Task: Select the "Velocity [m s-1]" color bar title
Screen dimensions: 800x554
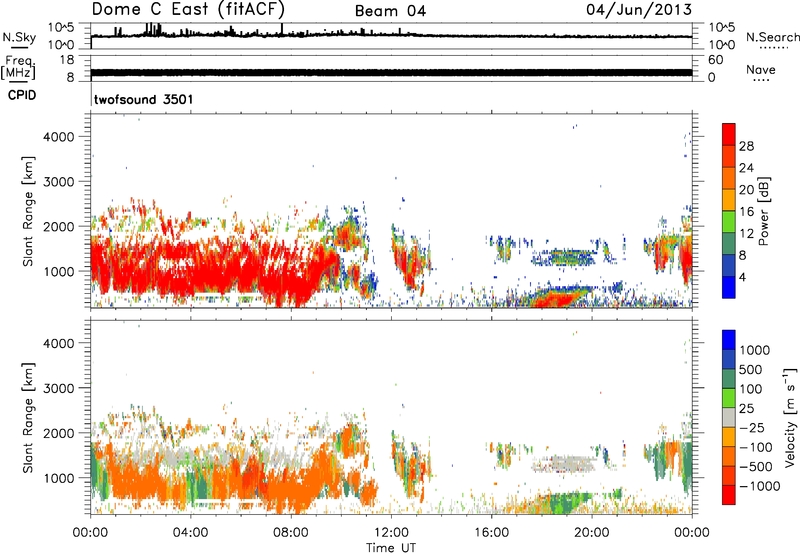Action: (791, 417)
